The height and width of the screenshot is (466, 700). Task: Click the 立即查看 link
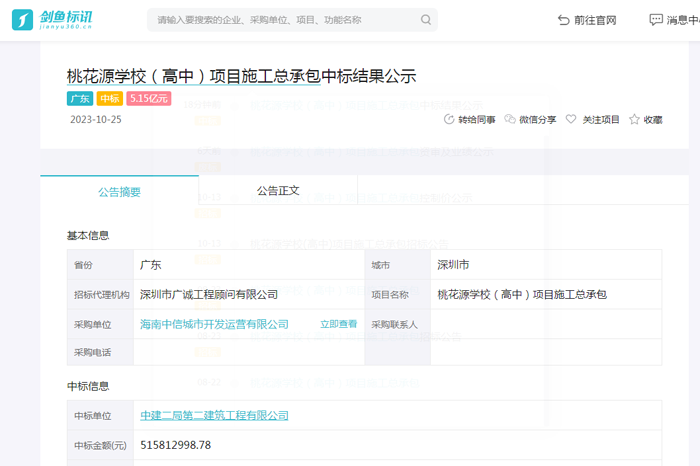(338, 324)
